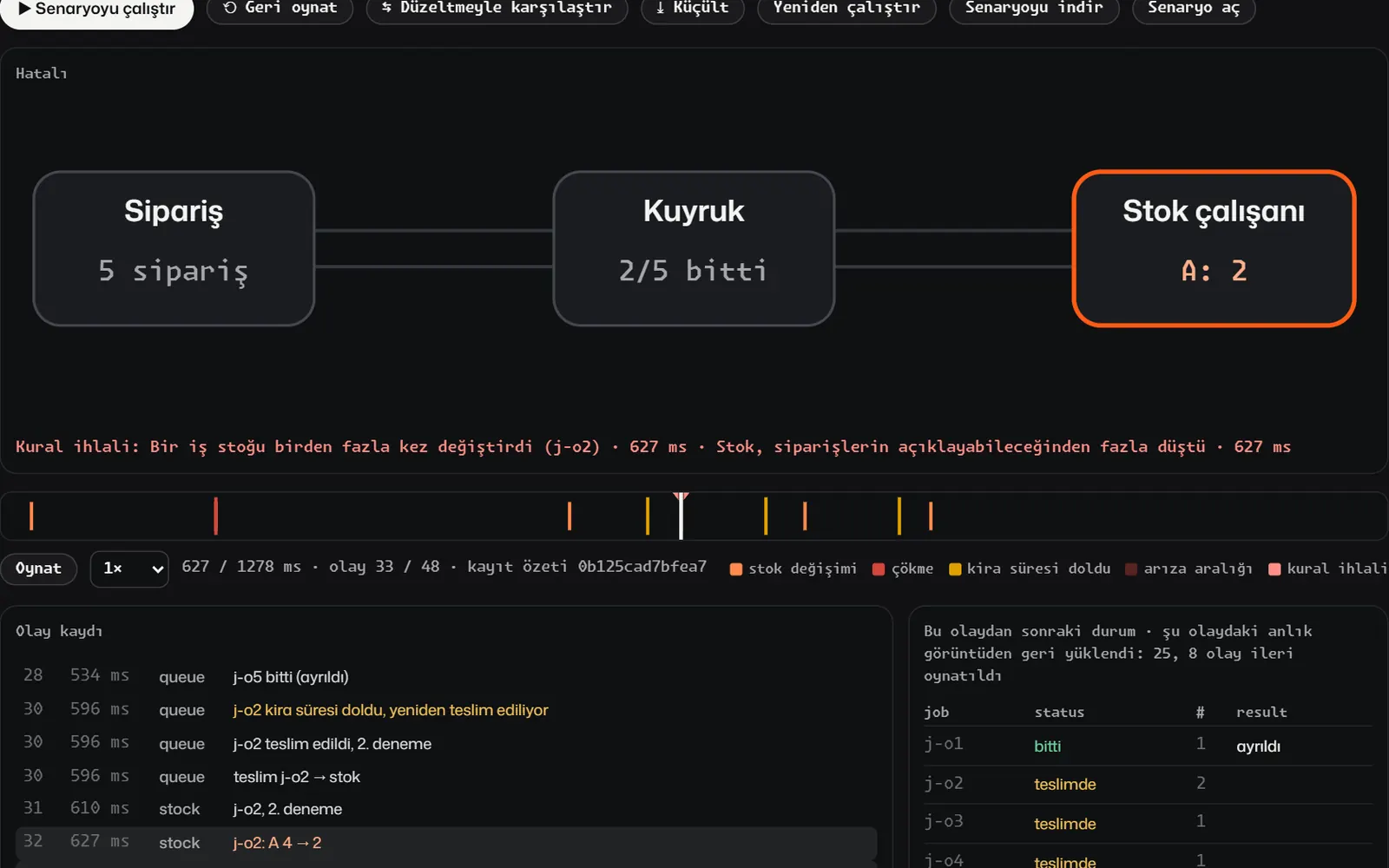Click the red çökme marker on timeline
The height and width of the screenshot is (868, 1389).
(x=215, y=516)
